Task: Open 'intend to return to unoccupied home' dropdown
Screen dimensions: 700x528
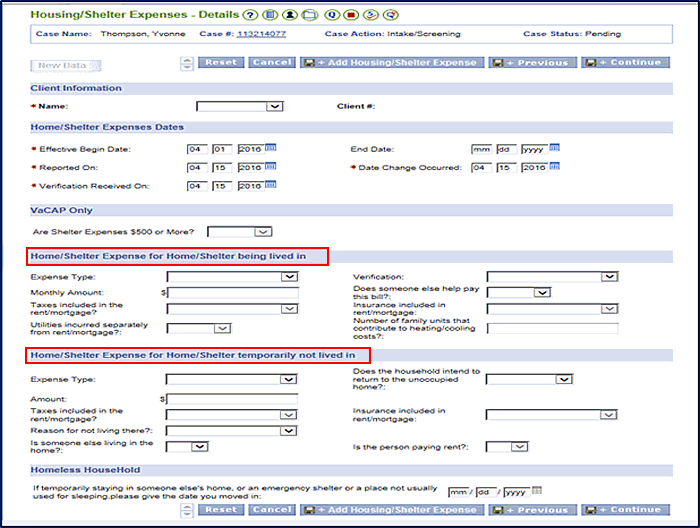Action: point(529,379)
